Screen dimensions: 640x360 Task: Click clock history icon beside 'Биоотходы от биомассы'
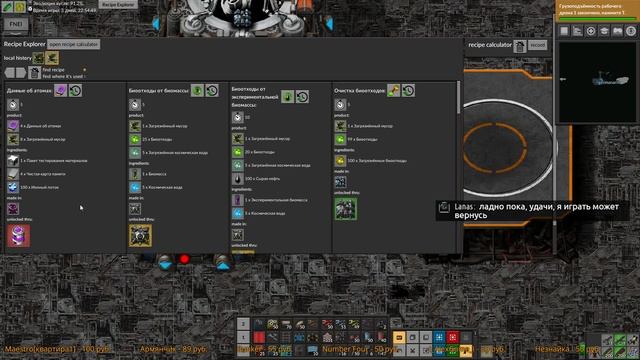(212, 90)
